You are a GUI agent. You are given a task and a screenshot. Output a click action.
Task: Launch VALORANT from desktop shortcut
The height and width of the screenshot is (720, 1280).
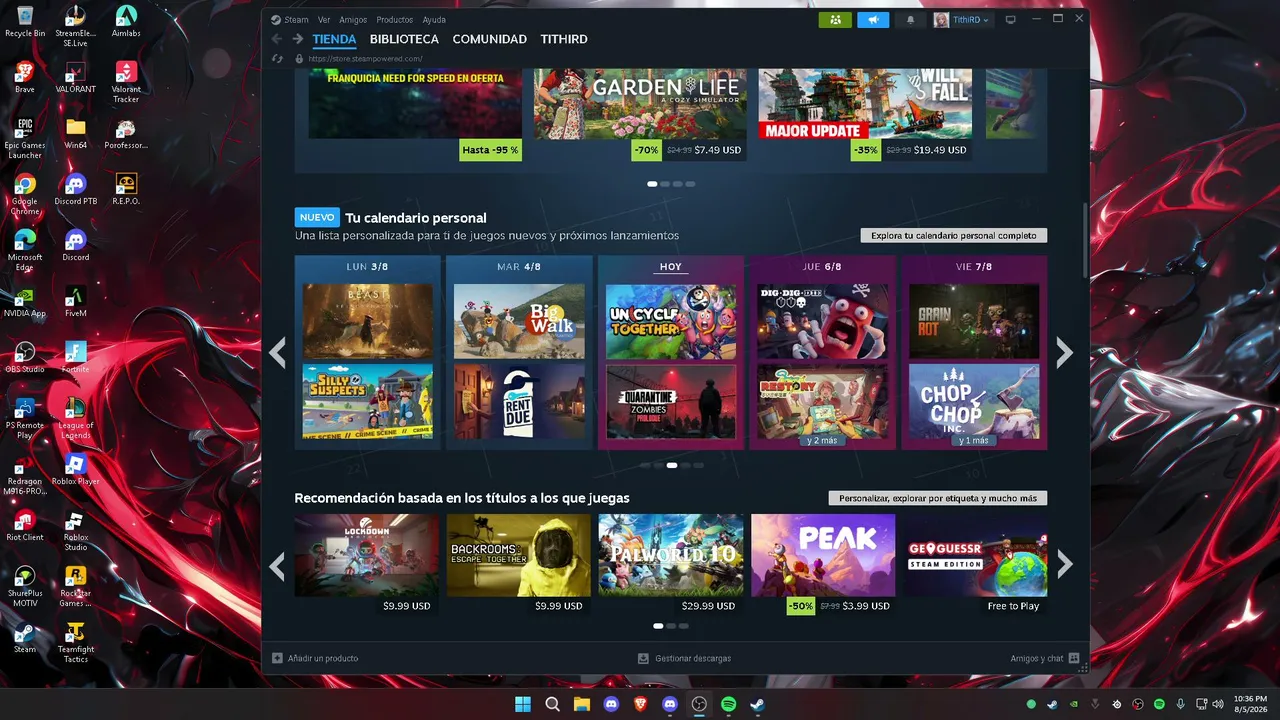coord(75,77)
